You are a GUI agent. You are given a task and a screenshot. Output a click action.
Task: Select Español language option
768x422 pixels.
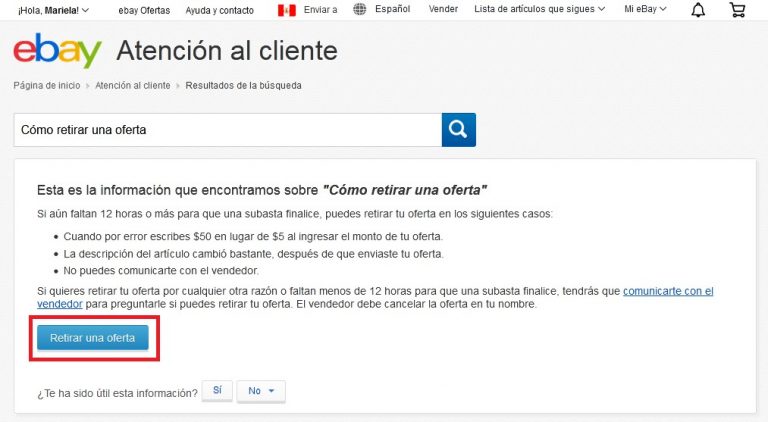pyautogui.click(x=392, y=9)
